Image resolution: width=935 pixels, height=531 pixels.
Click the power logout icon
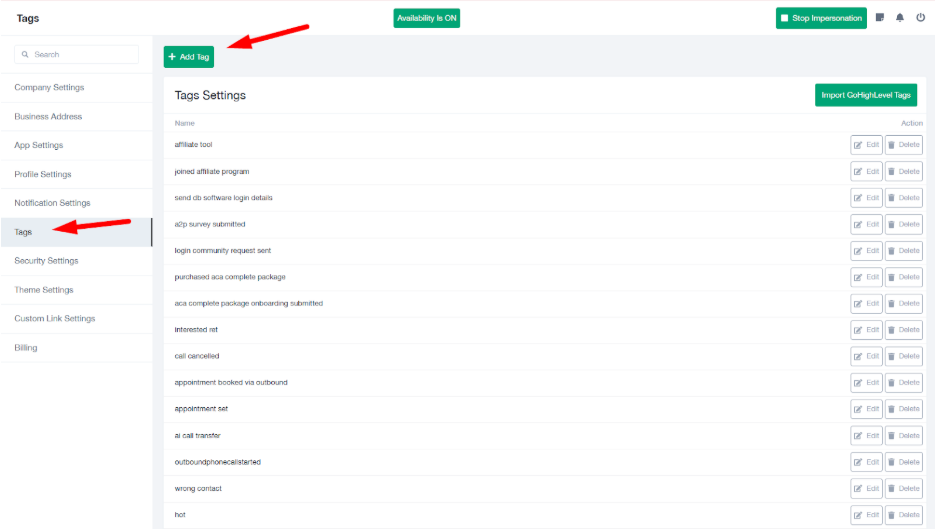920,18
